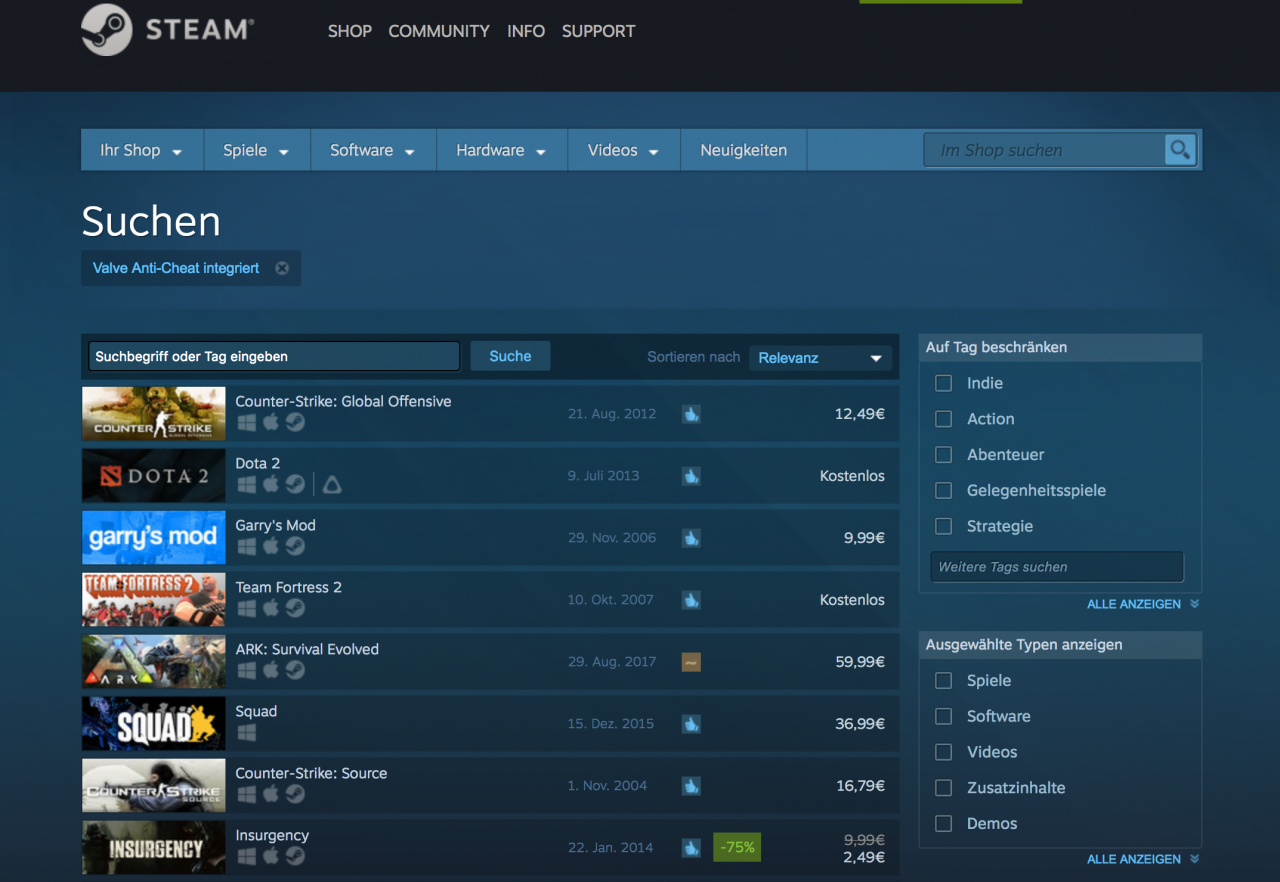Click Windows icon under Dota 2
The height and width of the screenshot is (882, 1280).
click(x=247, y=484)
